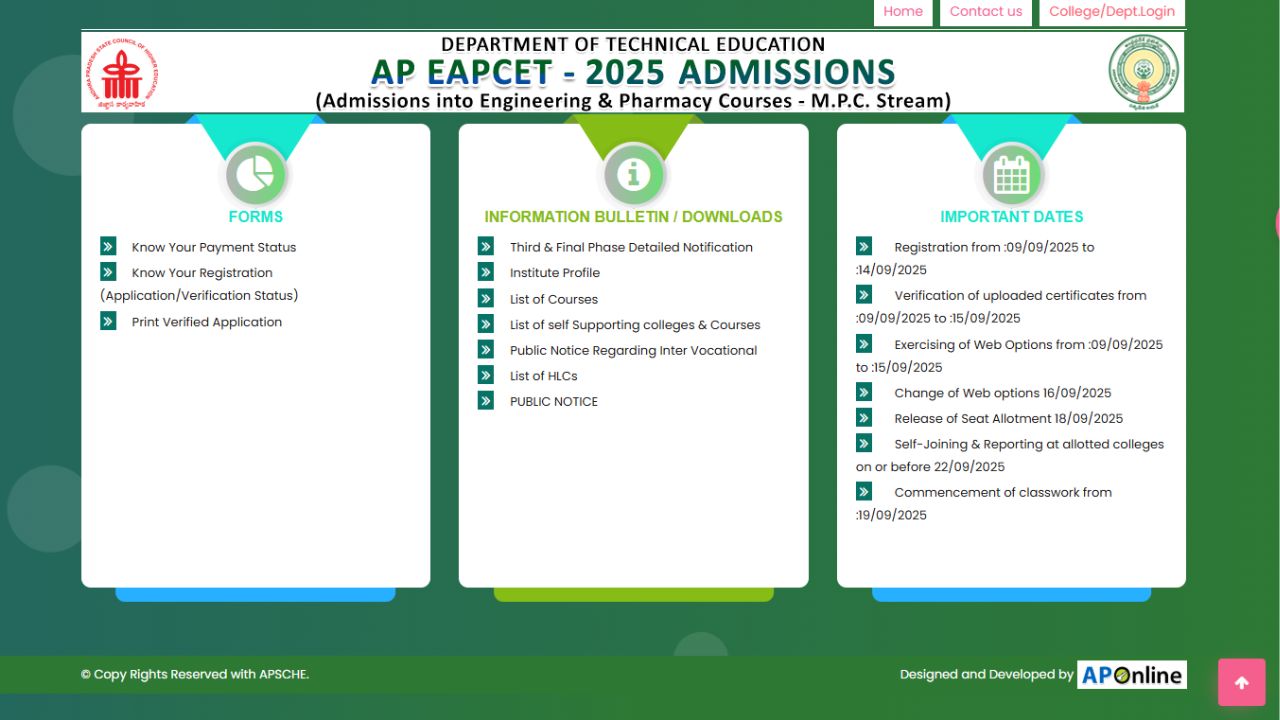Click the Forms pie chart icon

tap(256, 174)
